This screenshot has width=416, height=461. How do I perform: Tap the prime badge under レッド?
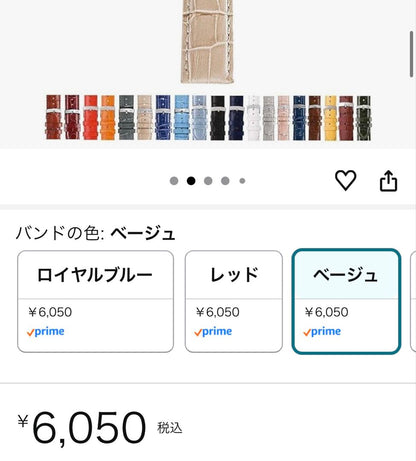(x=213, y=331)
